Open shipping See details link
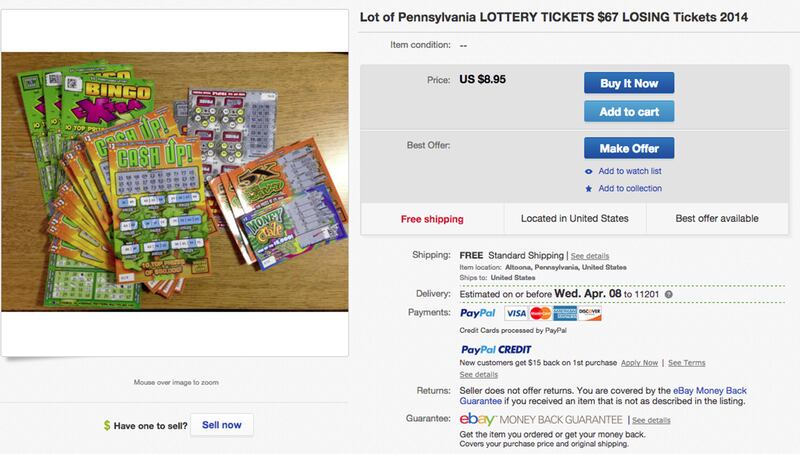Screen dimensions: 800x454 (589, 256)
